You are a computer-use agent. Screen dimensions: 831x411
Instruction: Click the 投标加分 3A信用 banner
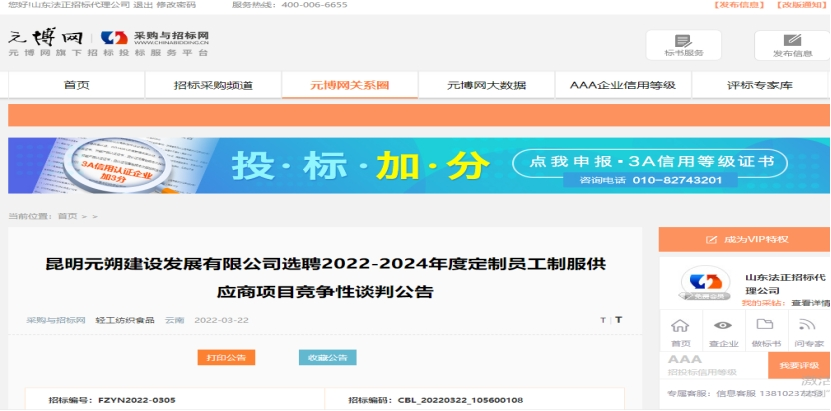click(416, 166)
